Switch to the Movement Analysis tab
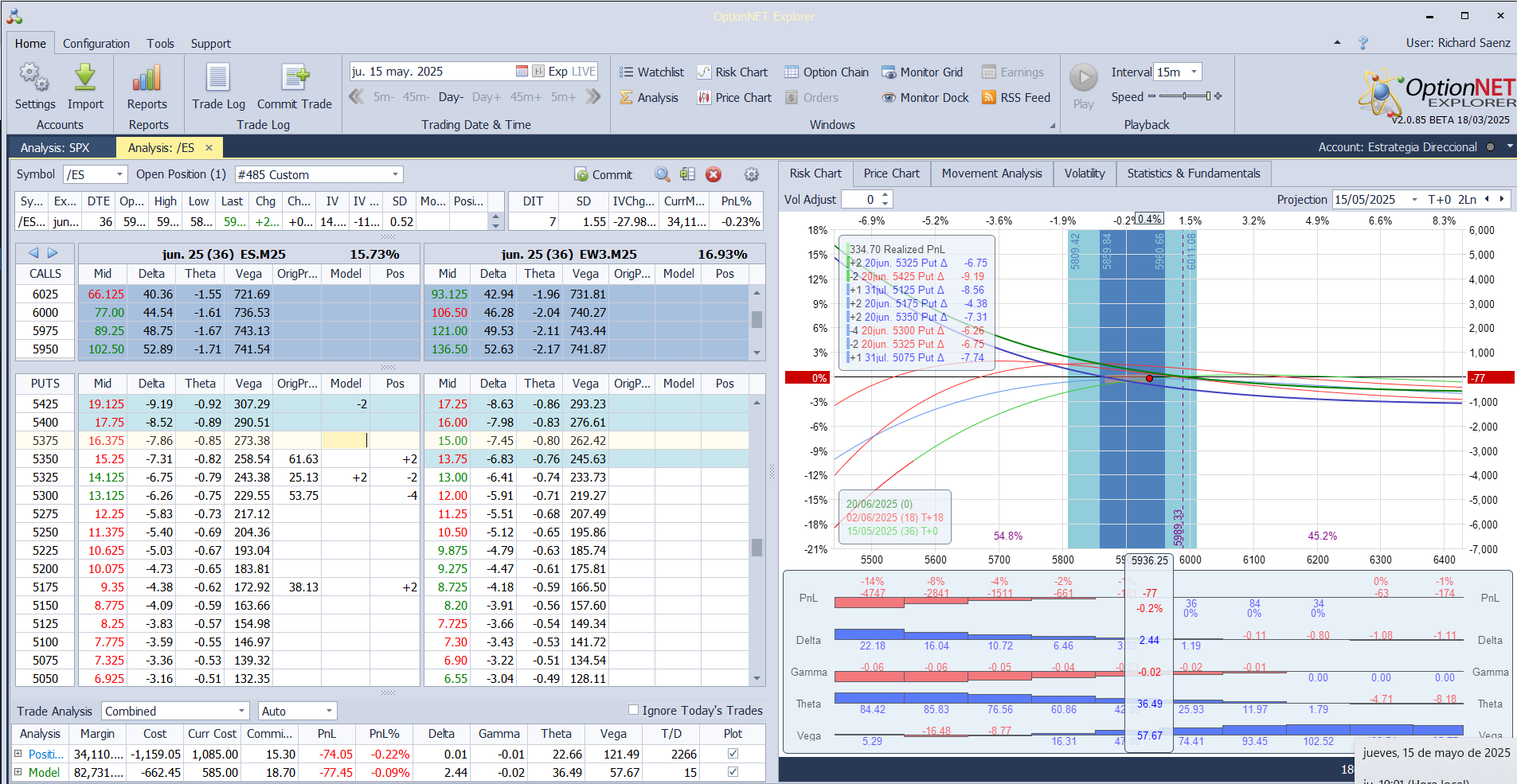The image size is (1517, 784). pos(991,174)
